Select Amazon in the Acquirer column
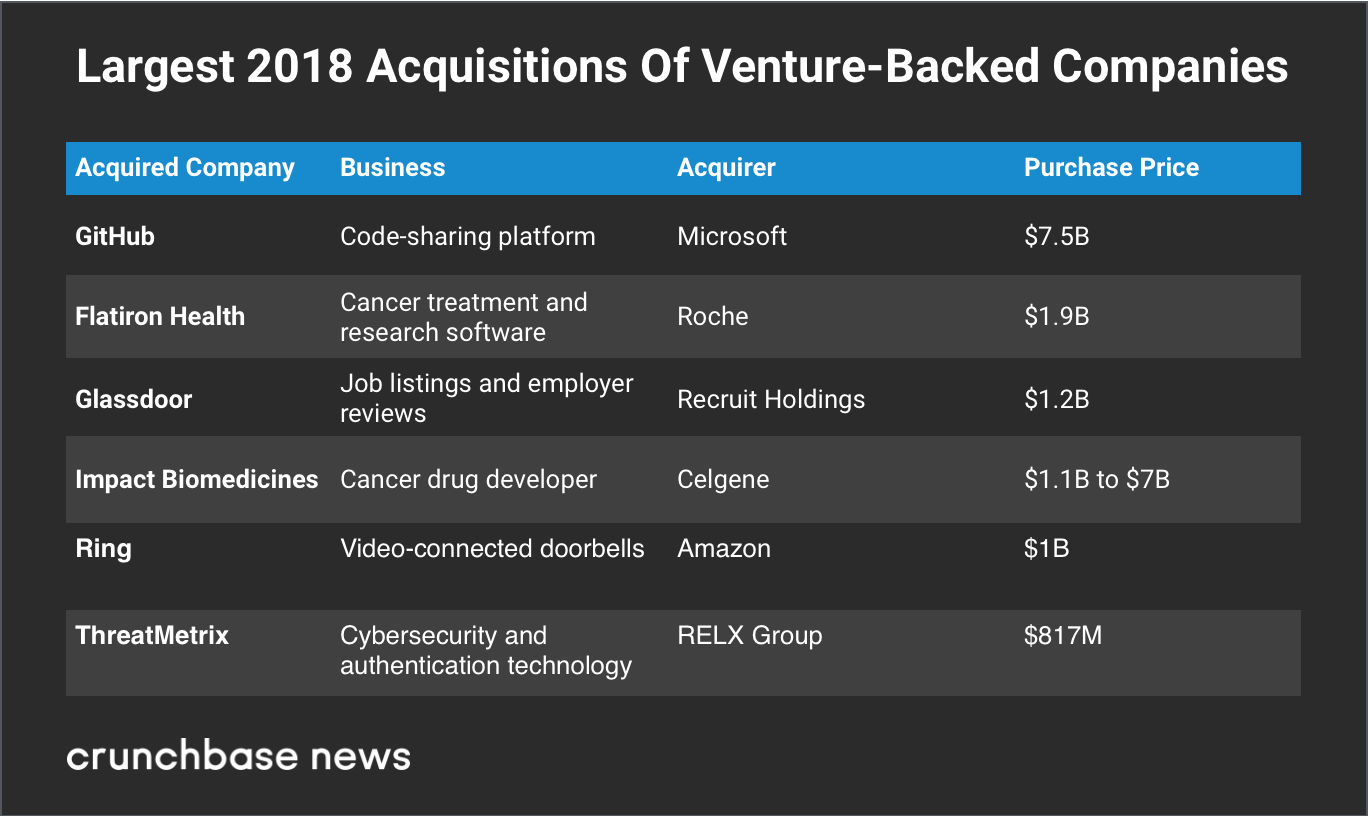This screenshot has width=1368, height=816. click(x=724, y=549)
